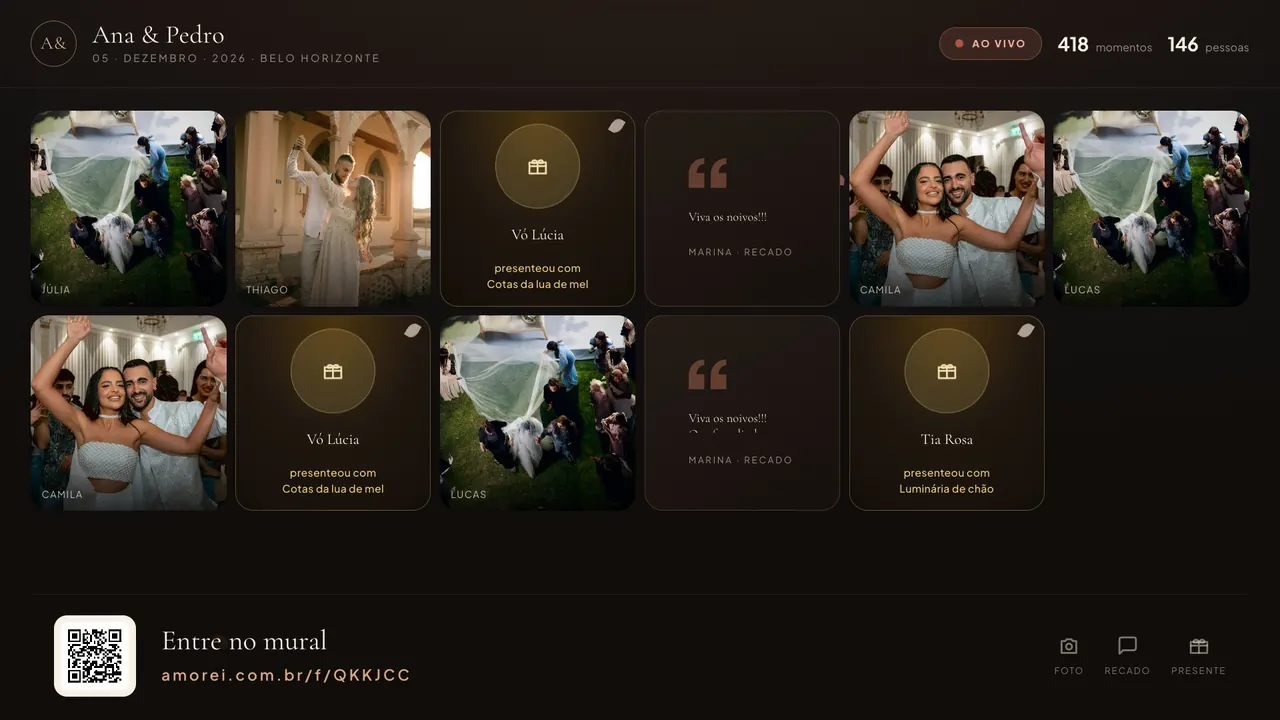
Task: View Lucas's photo between Vó Lúcia and Marina cards
Action: 538,413
